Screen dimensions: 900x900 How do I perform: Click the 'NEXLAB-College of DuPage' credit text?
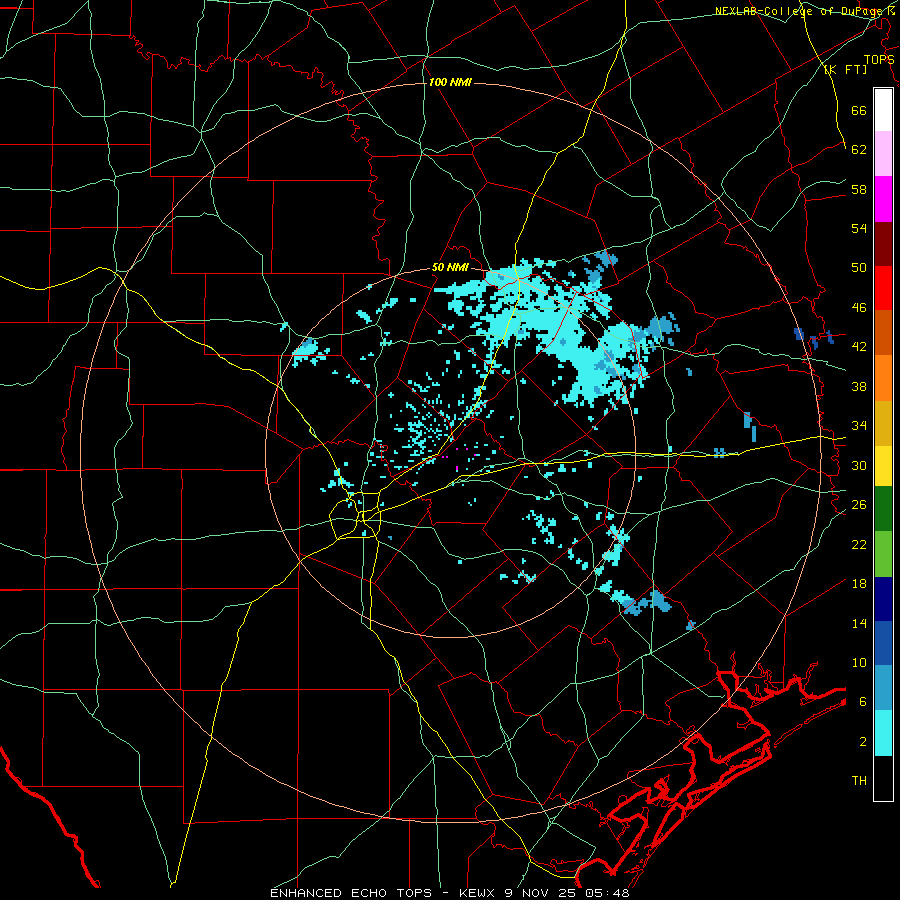800,11
